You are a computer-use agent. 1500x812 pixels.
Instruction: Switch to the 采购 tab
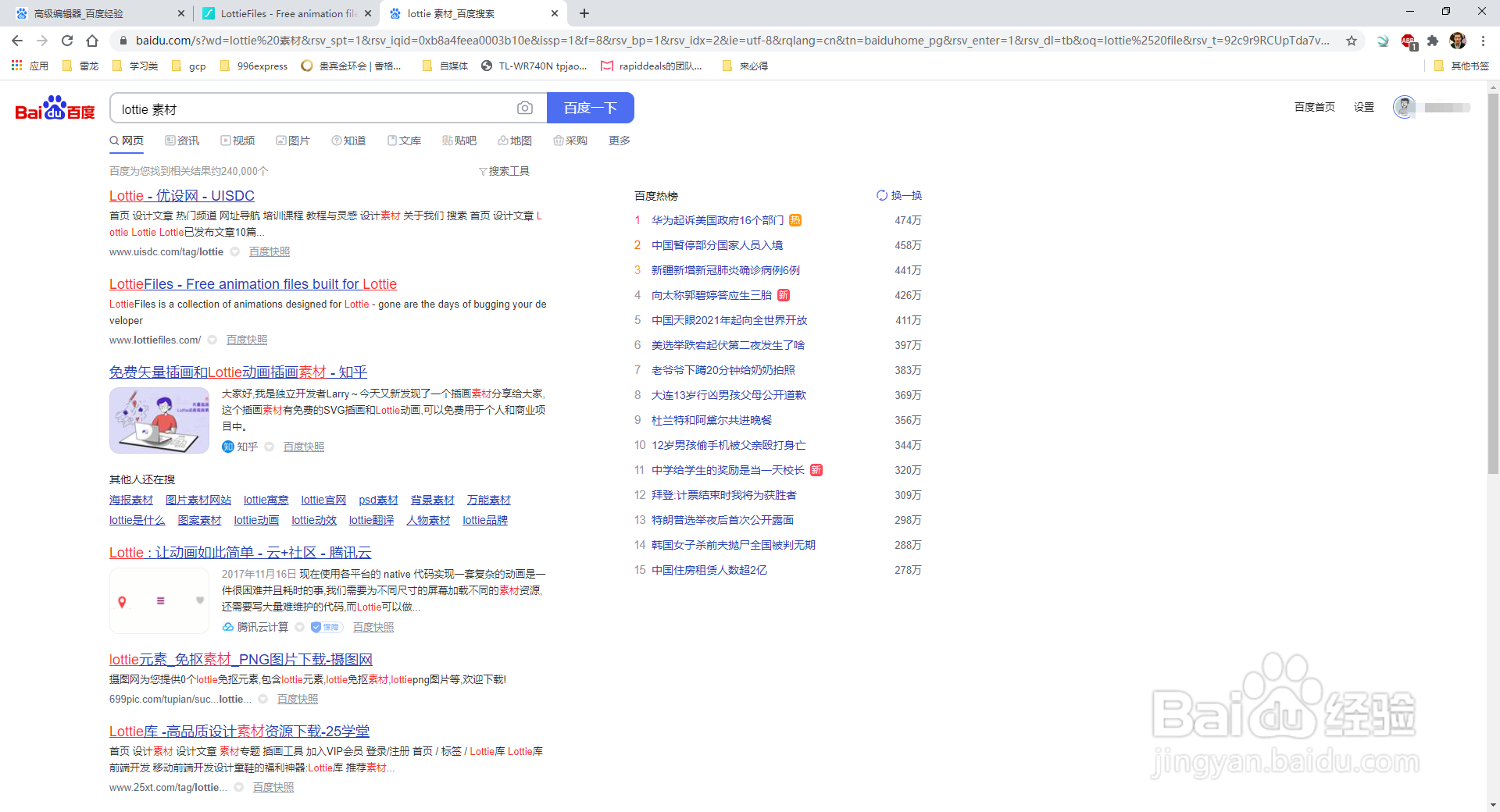tap(570, 141)
